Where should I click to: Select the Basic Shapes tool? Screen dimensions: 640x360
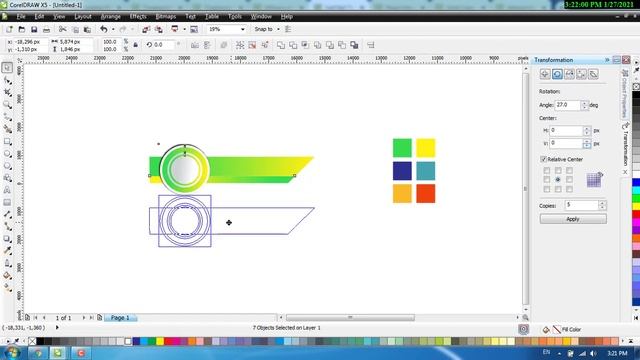(7, 178)
